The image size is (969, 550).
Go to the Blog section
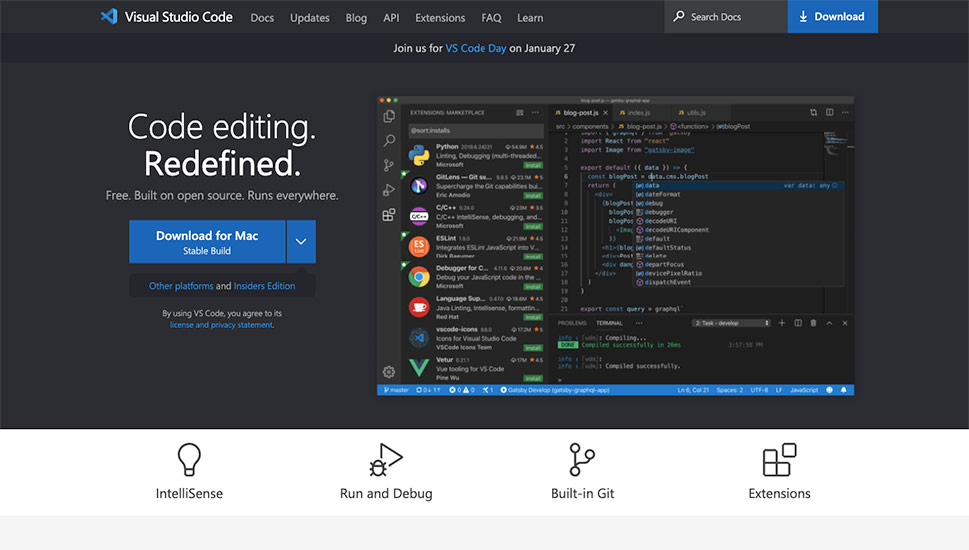coord(356,18)
